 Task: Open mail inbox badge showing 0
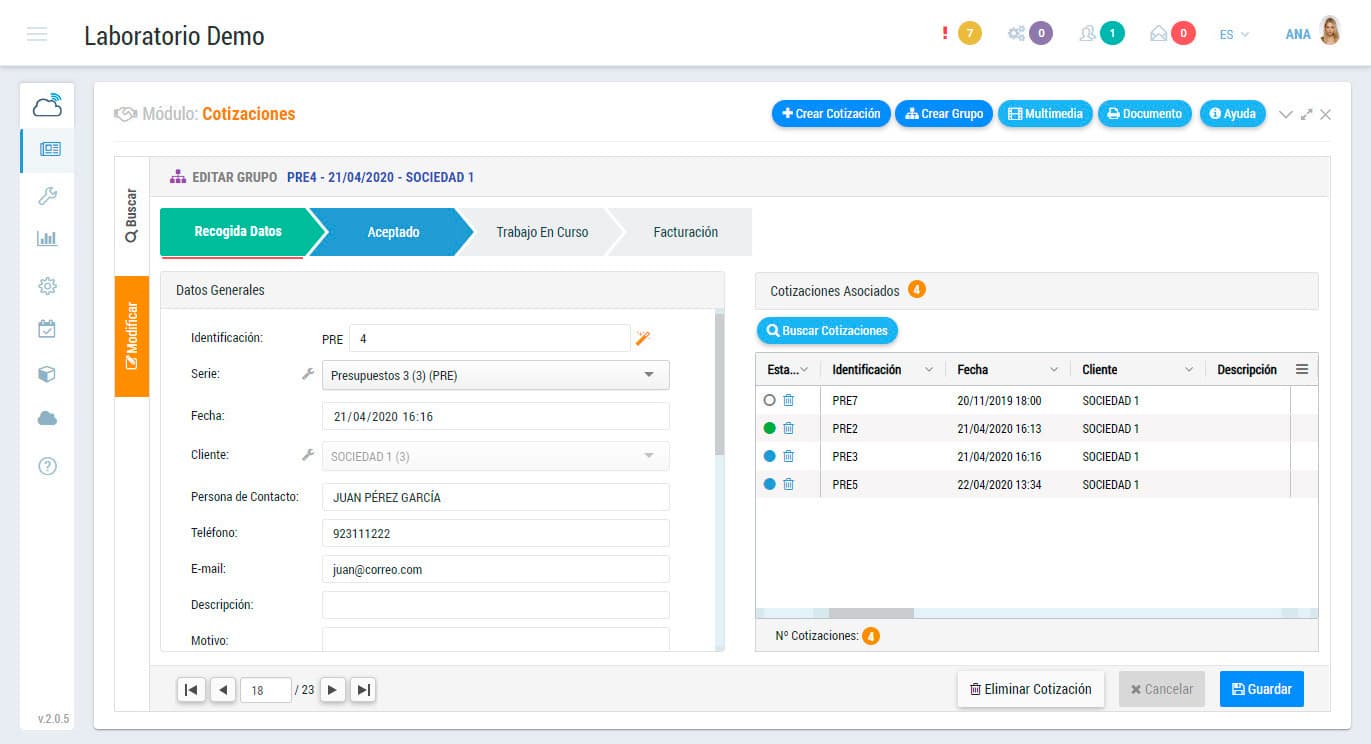pos(1184,34)
